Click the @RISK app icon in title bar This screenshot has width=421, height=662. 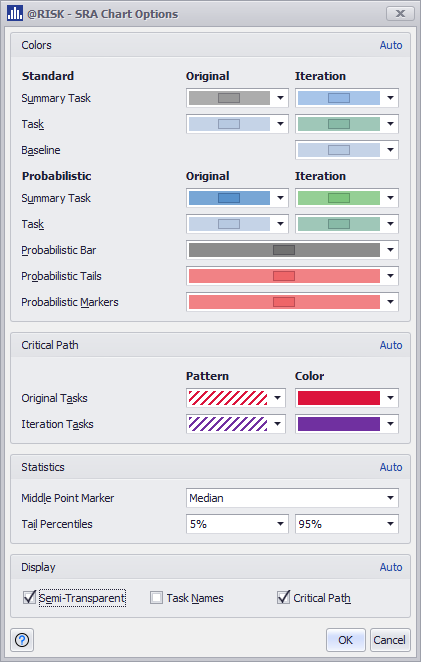tap(15, 14)
